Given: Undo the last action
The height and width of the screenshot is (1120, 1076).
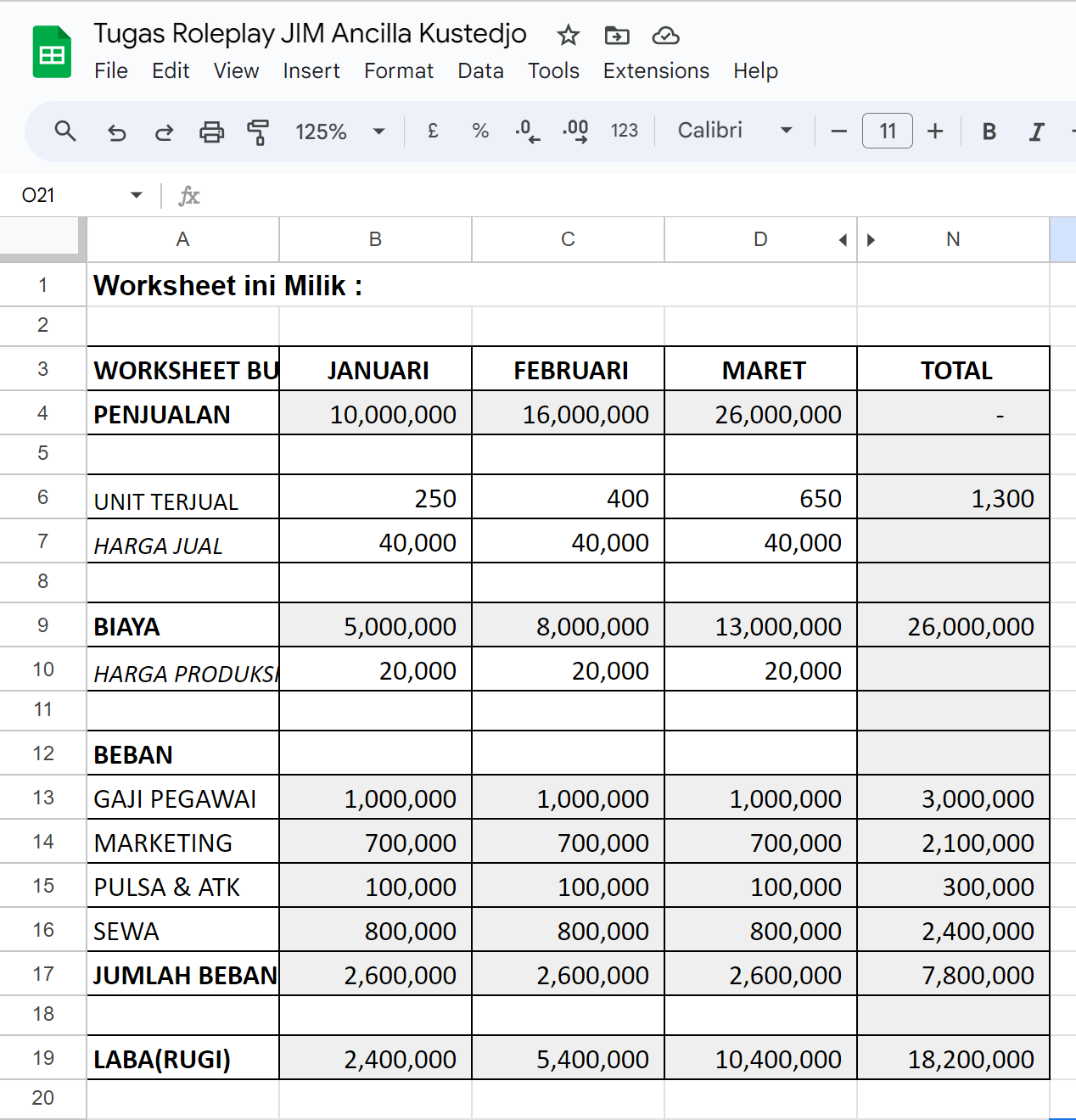Looking at the screenshot, I should [x=116, y=132].
